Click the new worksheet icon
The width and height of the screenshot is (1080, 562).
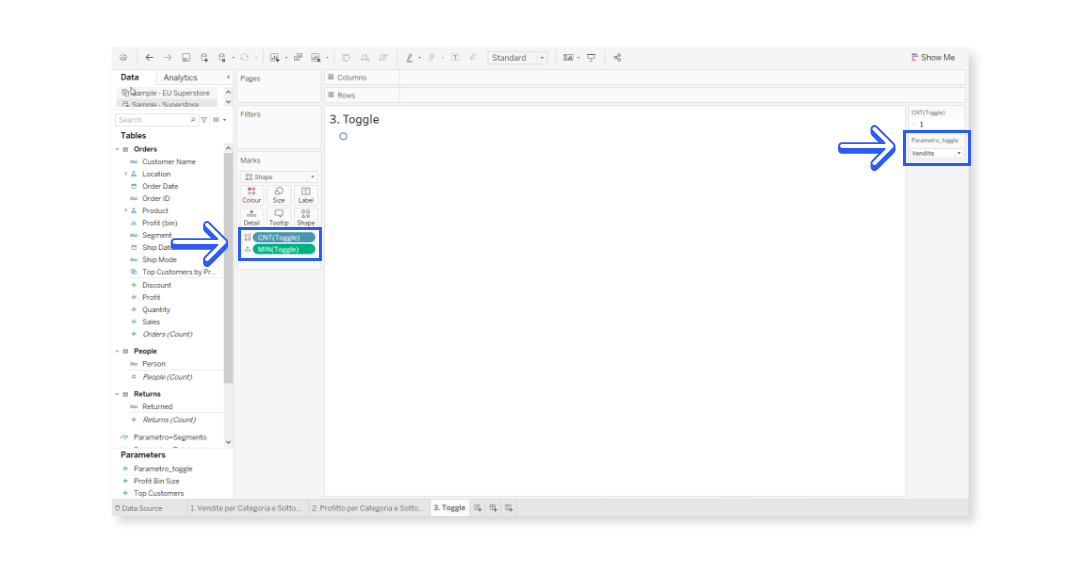click(x=478, y=508)
